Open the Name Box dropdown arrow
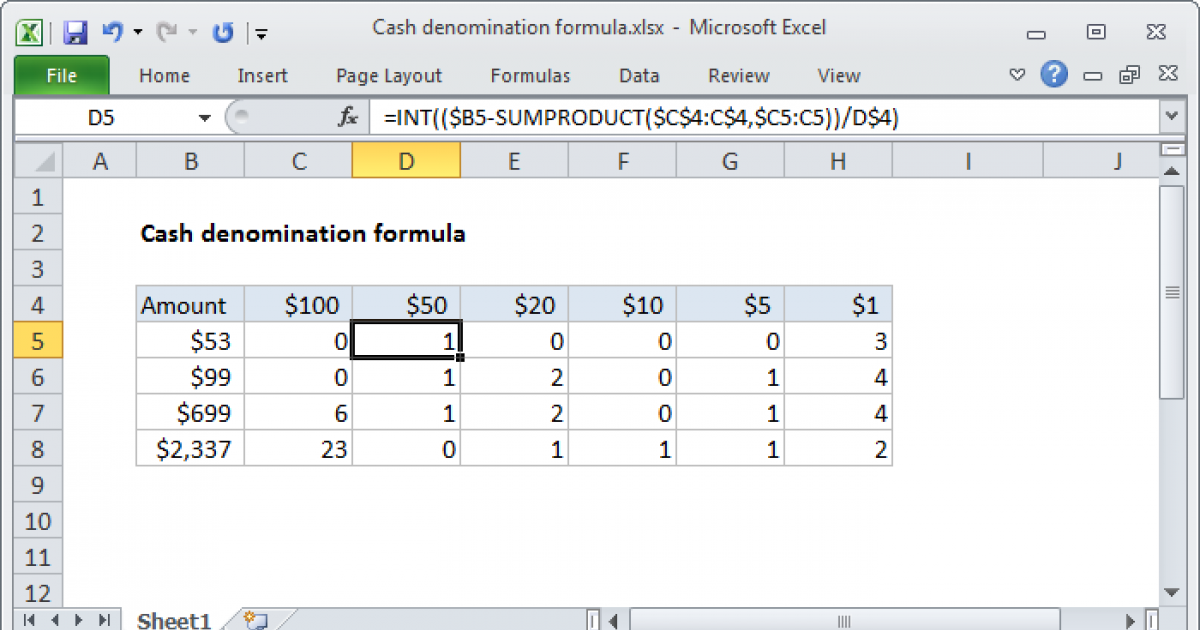The height and width of the screenshot is (630, 1200). (x=205, y=118)
